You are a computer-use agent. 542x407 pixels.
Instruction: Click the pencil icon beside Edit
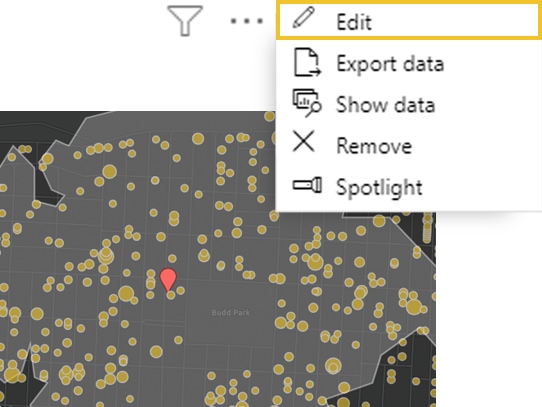tap(303, 17)
